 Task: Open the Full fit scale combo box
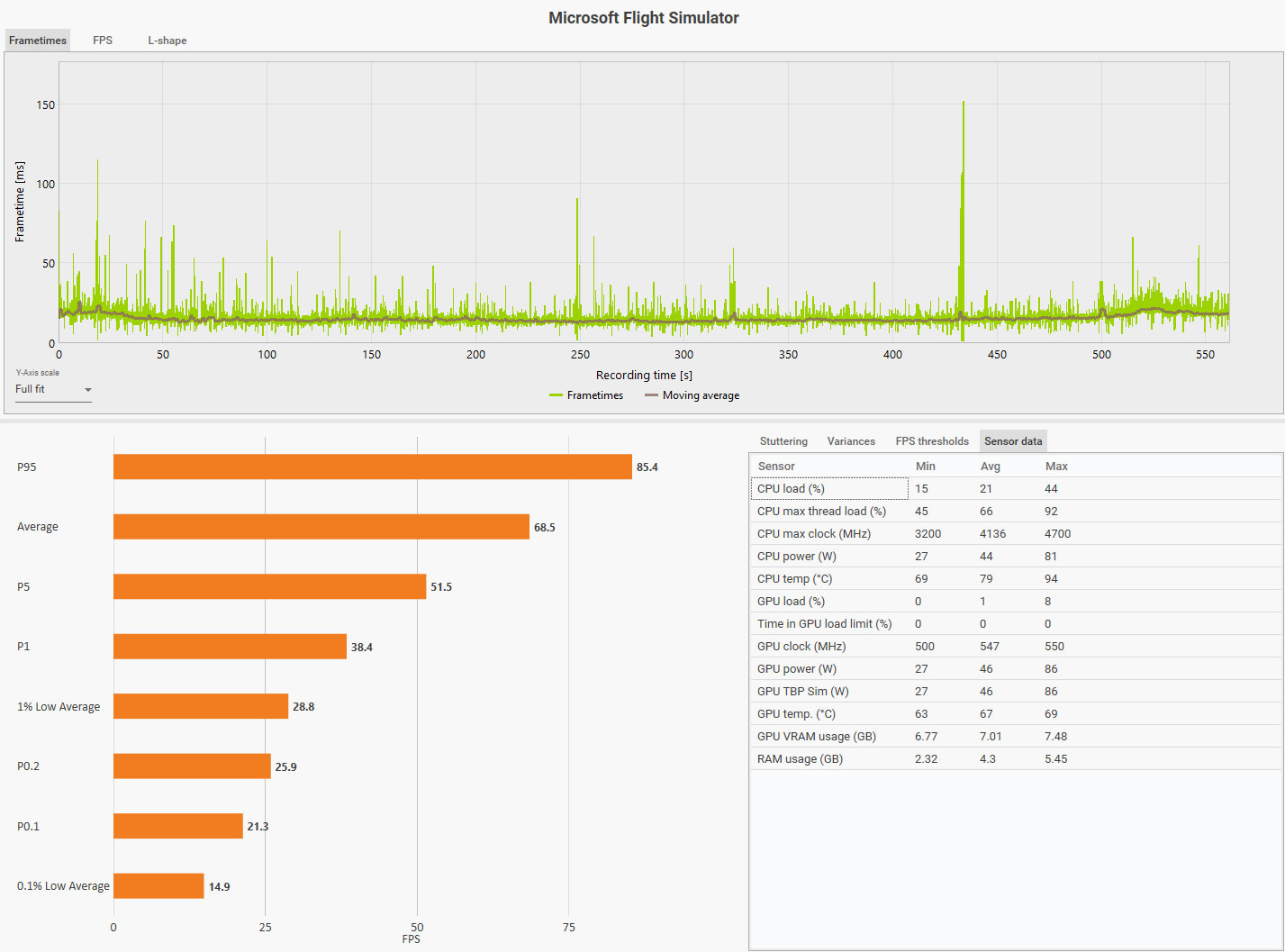(x=53, y=390)
